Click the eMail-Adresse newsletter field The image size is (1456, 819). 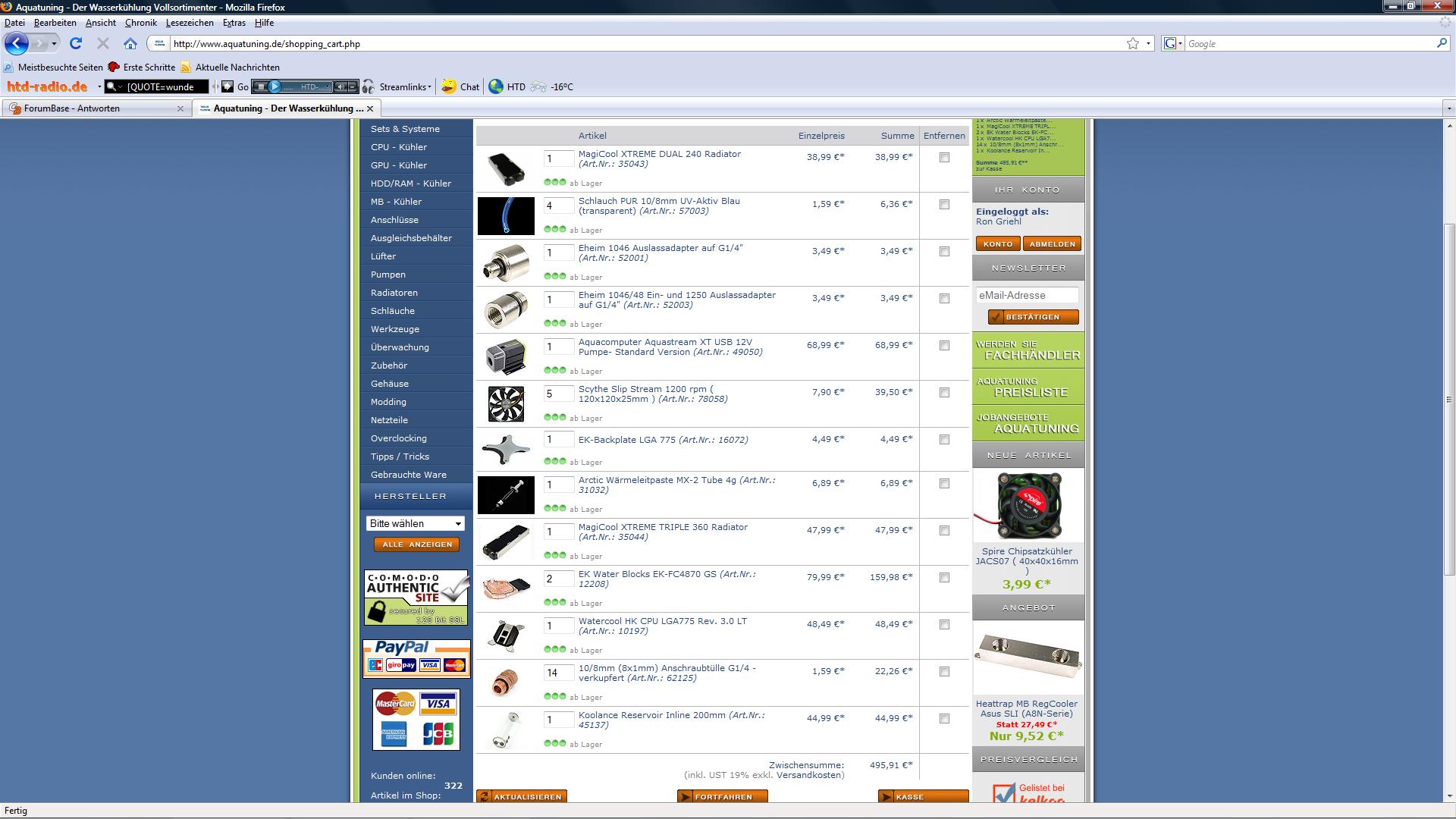click(x=1027, y=295)
